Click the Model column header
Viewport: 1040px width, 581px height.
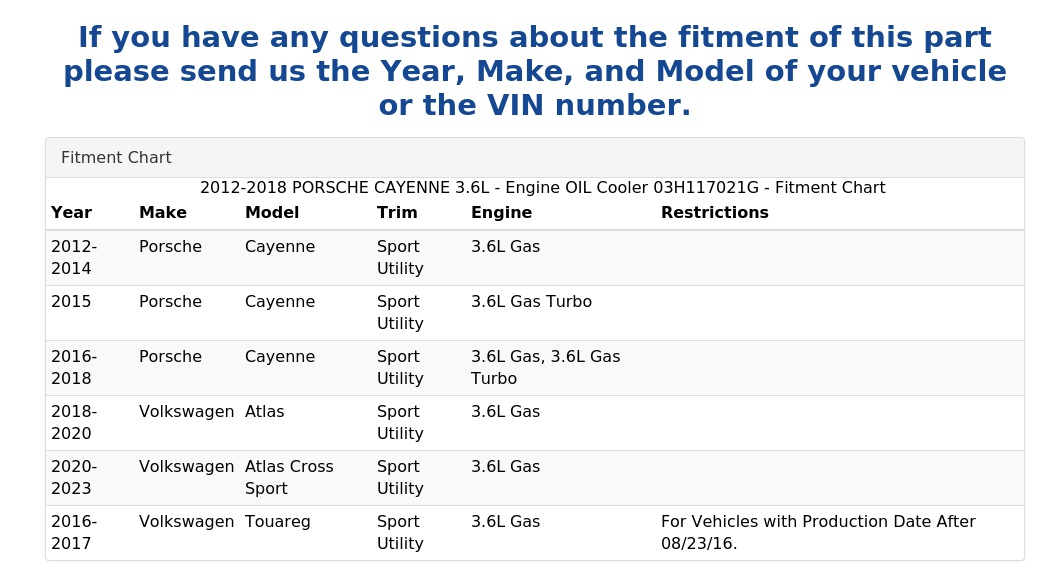click(272, 213)
